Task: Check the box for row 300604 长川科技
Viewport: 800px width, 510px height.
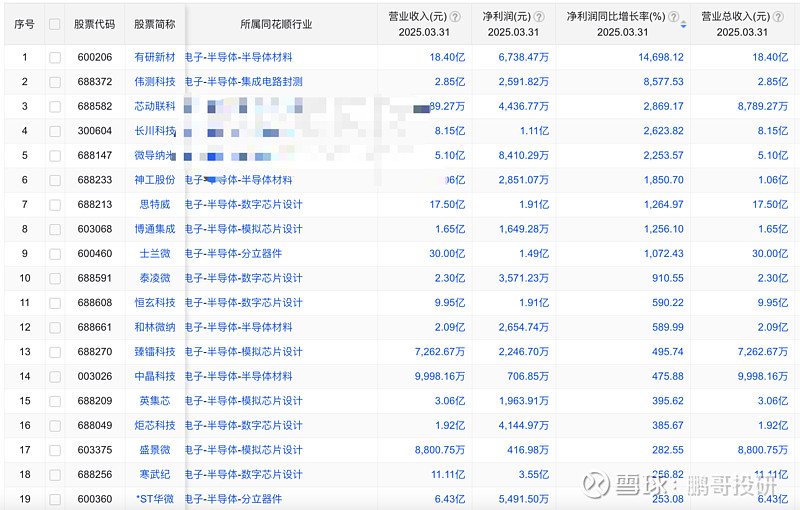Action: (x=55, y=131)
